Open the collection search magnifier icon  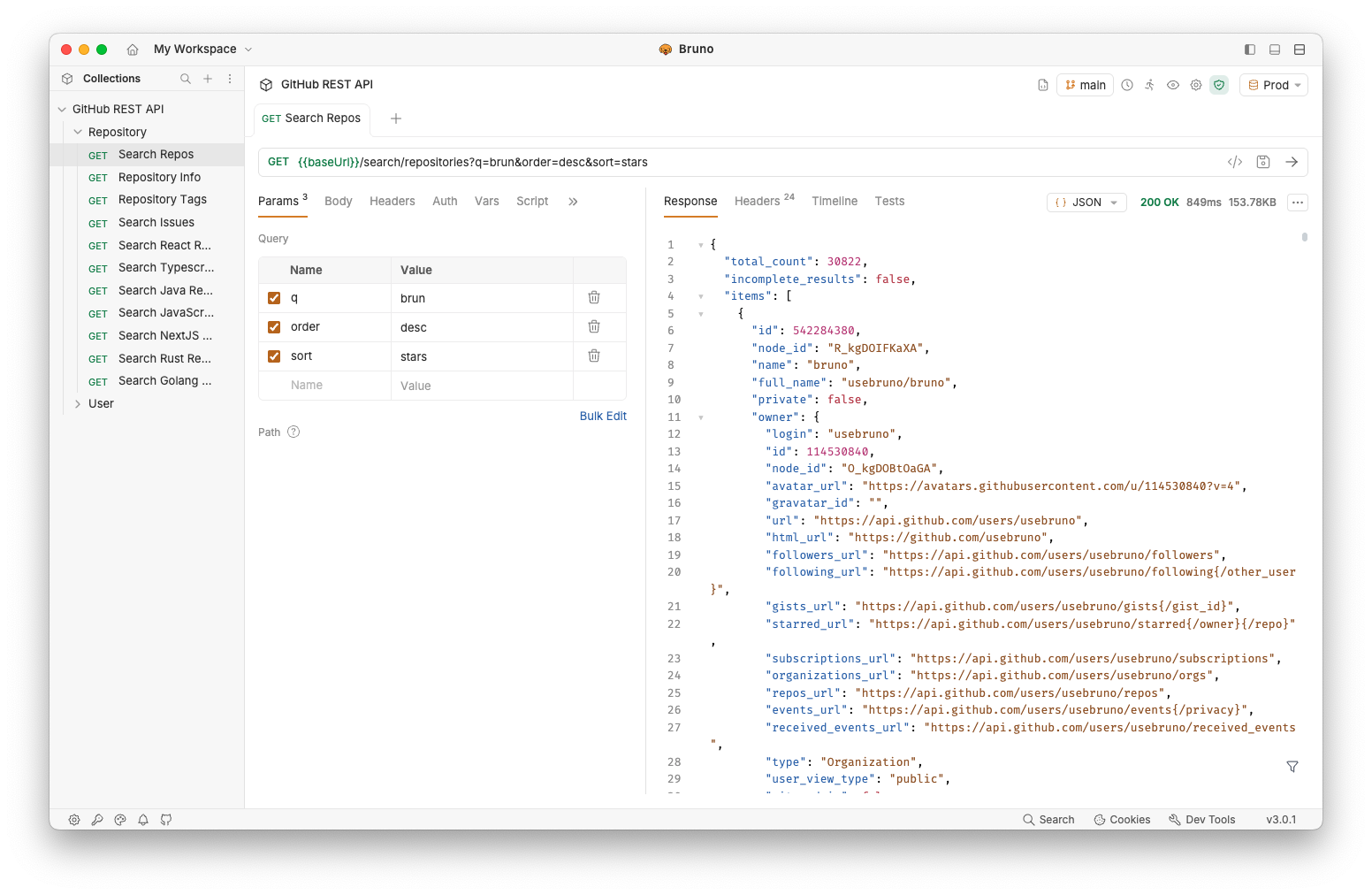[186, 79]
